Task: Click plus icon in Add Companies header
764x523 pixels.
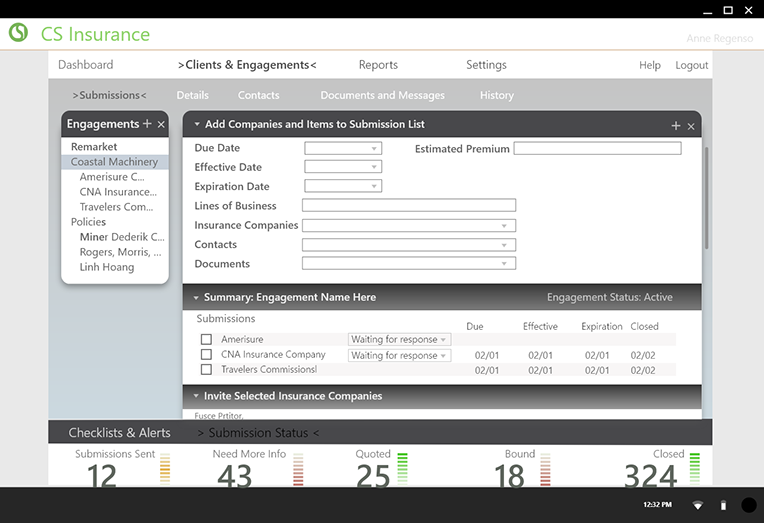Action: tap(676, 126)
